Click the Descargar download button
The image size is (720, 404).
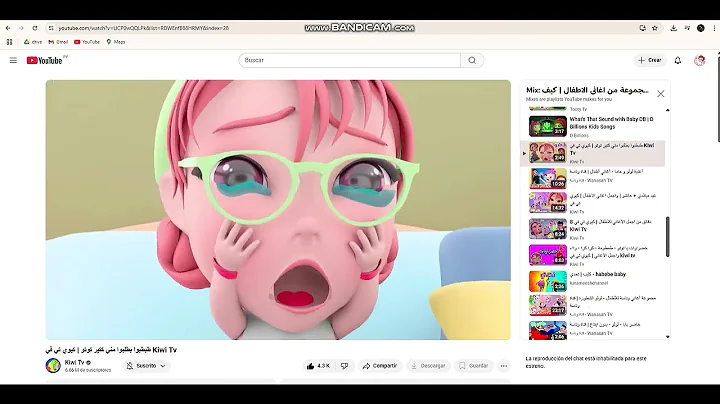[x=428, y=366]
